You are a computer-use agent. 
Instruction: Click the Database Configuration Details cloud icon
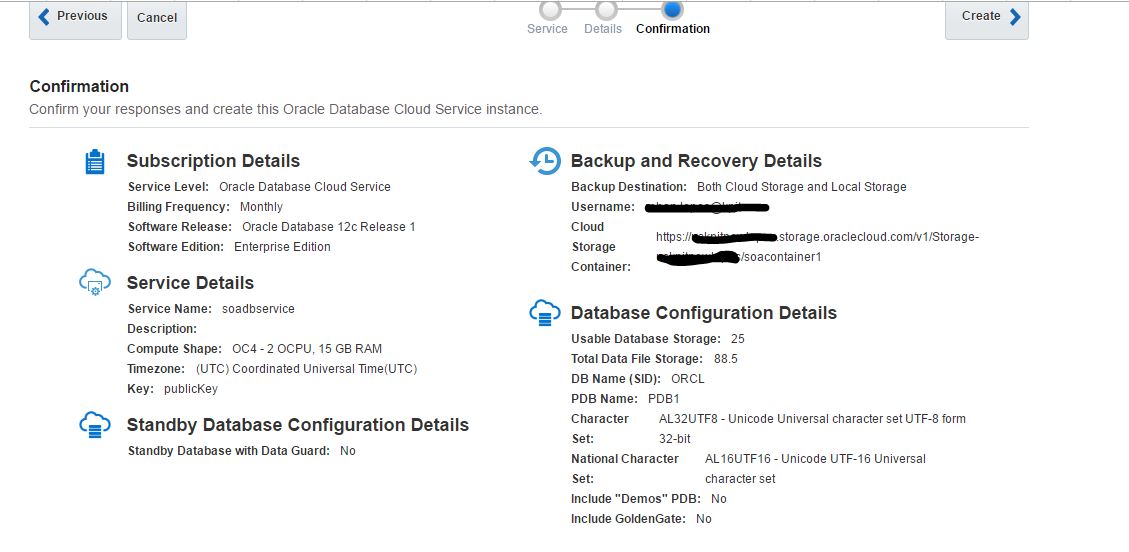(545, 312)
